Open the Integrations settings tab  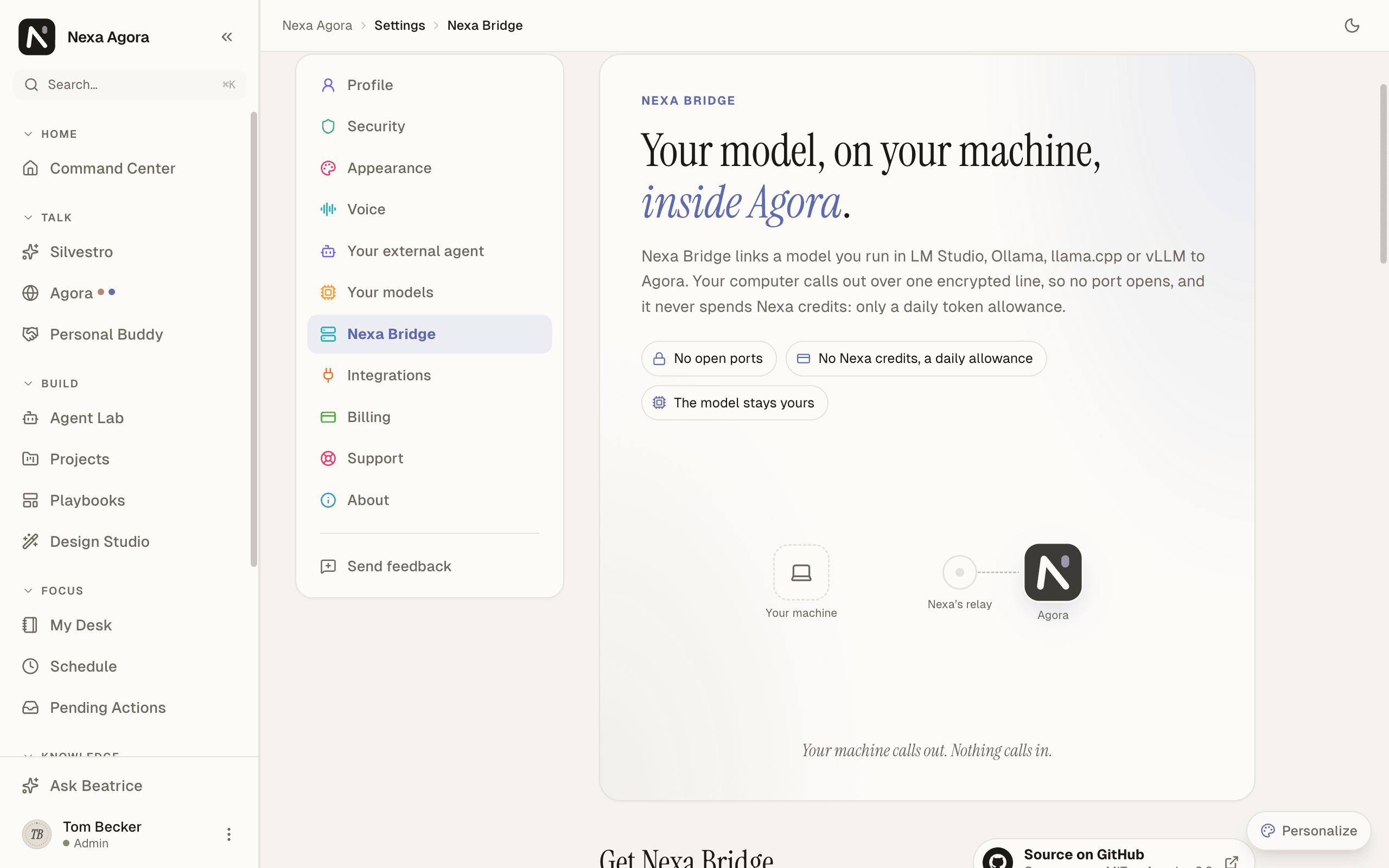tap(429, 375)
